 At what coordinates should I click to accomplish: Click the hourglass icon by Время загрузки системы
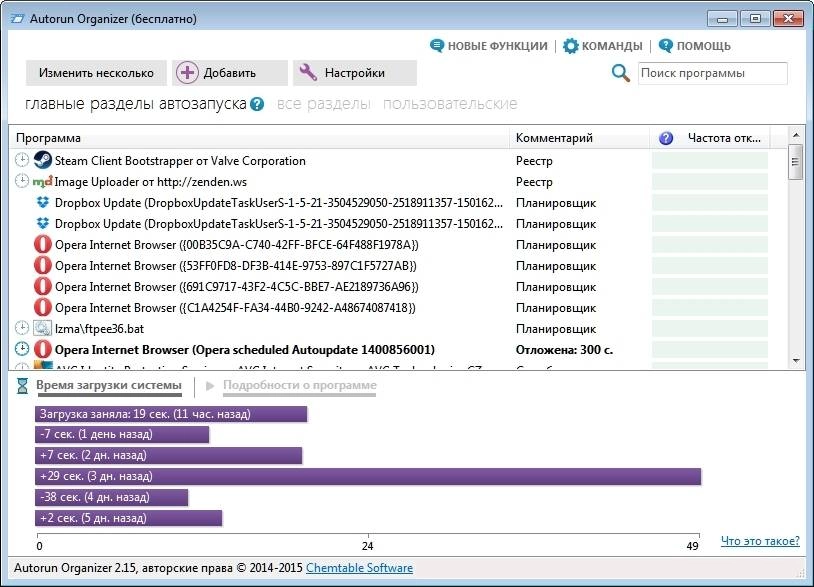22,386
